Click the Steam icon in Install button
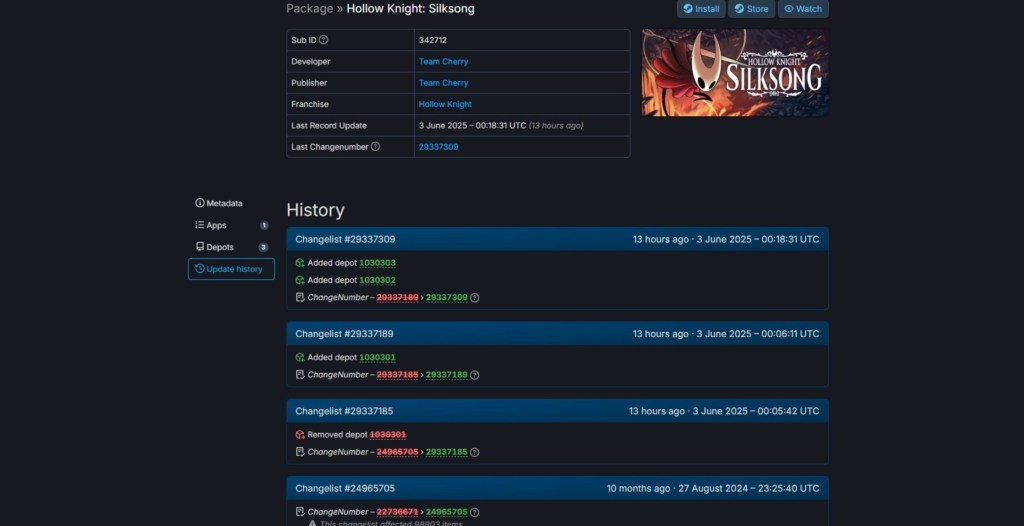The height and width of the screenshot is (526, 1024). 688,8
